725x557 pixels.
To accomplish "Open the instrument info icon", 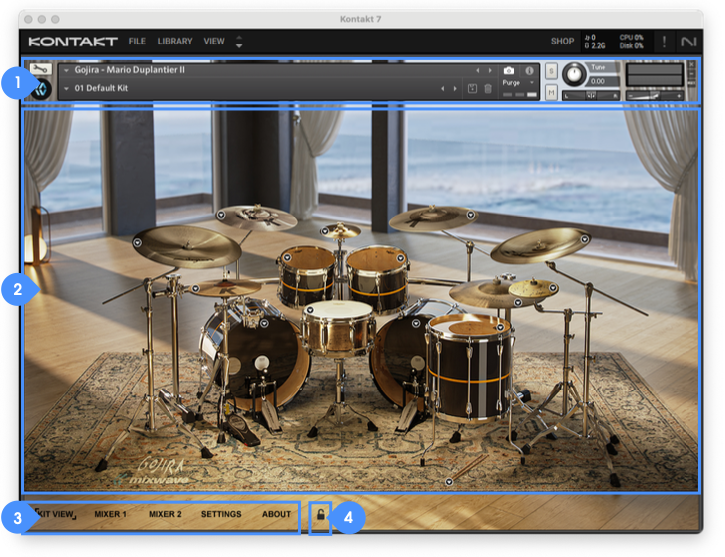I will (529, 71).
